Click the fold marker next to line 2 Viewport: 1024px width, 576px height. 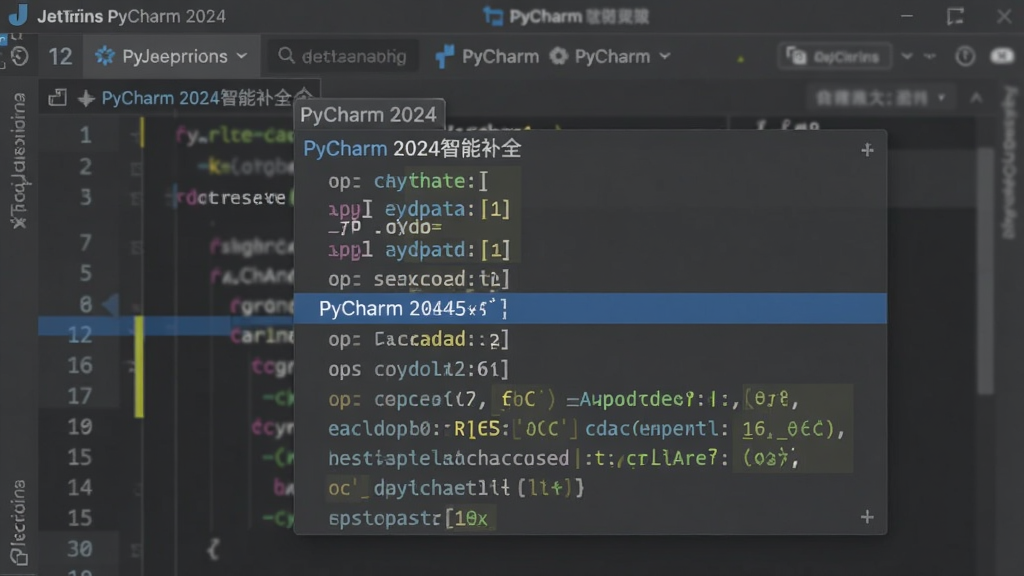136,168
